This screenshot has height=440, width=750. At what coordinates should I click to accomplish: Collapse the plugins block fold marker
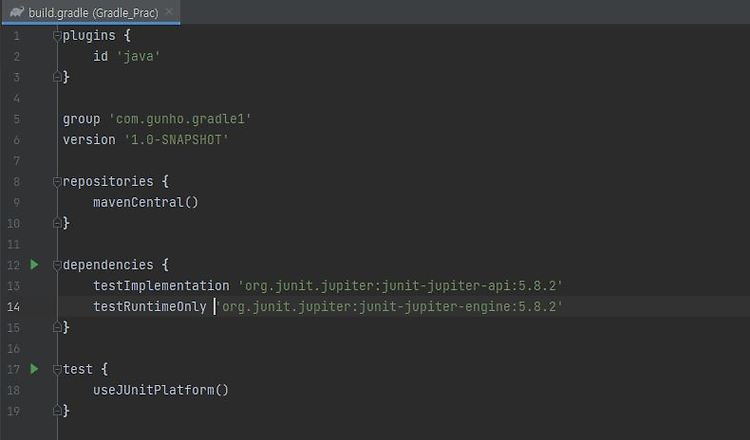(57, 35)
